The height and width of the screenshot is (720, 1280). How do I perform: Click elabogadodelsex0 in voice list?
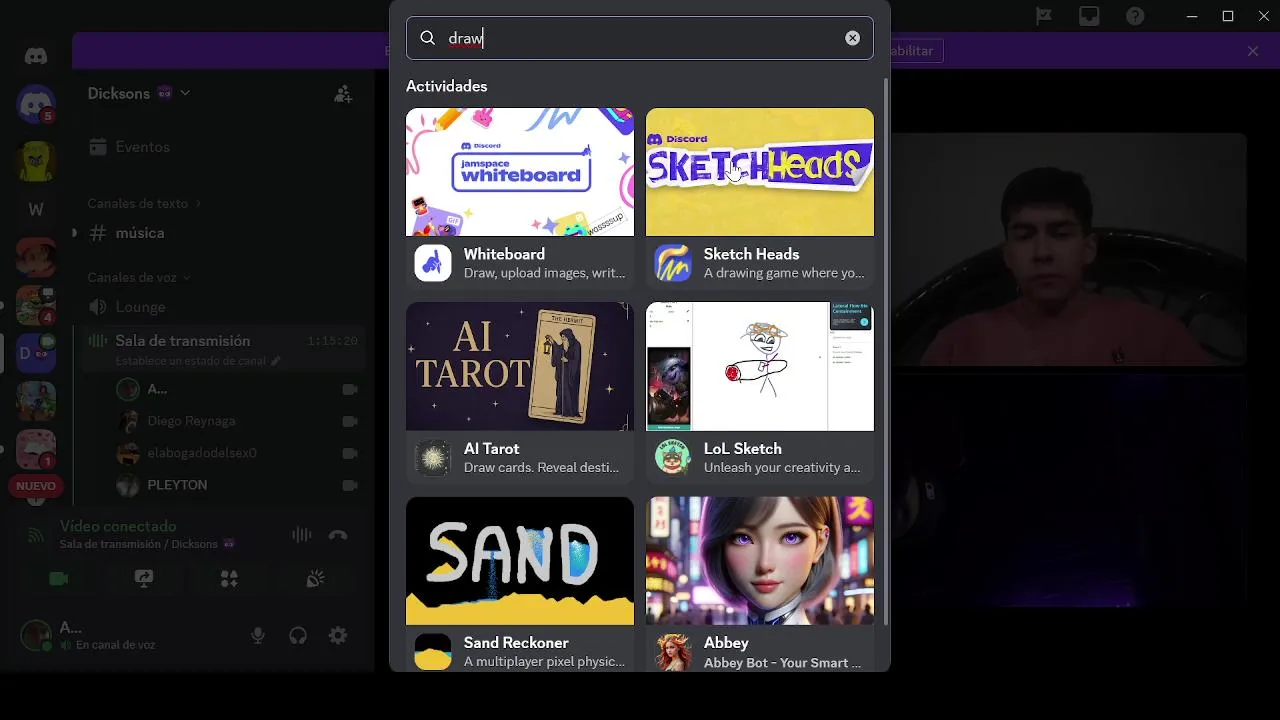(202, 453)
